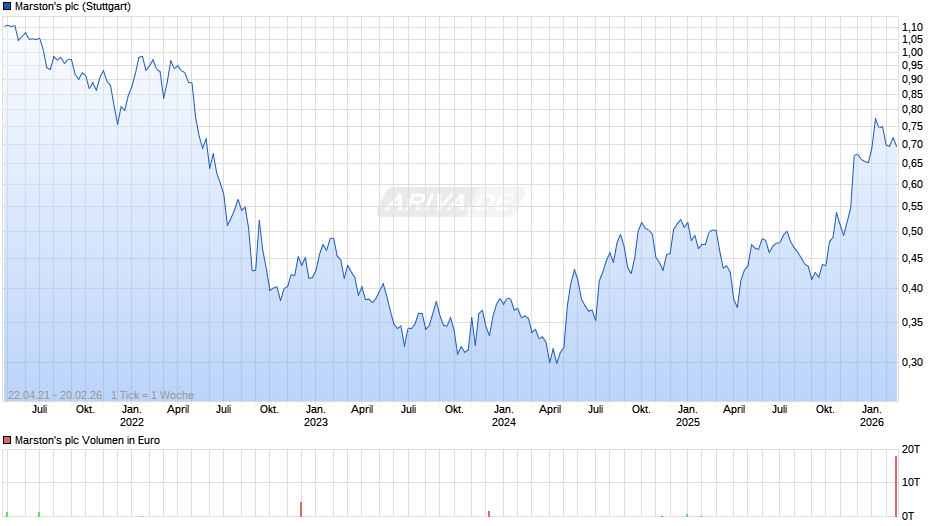Click the "Jan. 2022" time axis label

[x=132, y=416]
